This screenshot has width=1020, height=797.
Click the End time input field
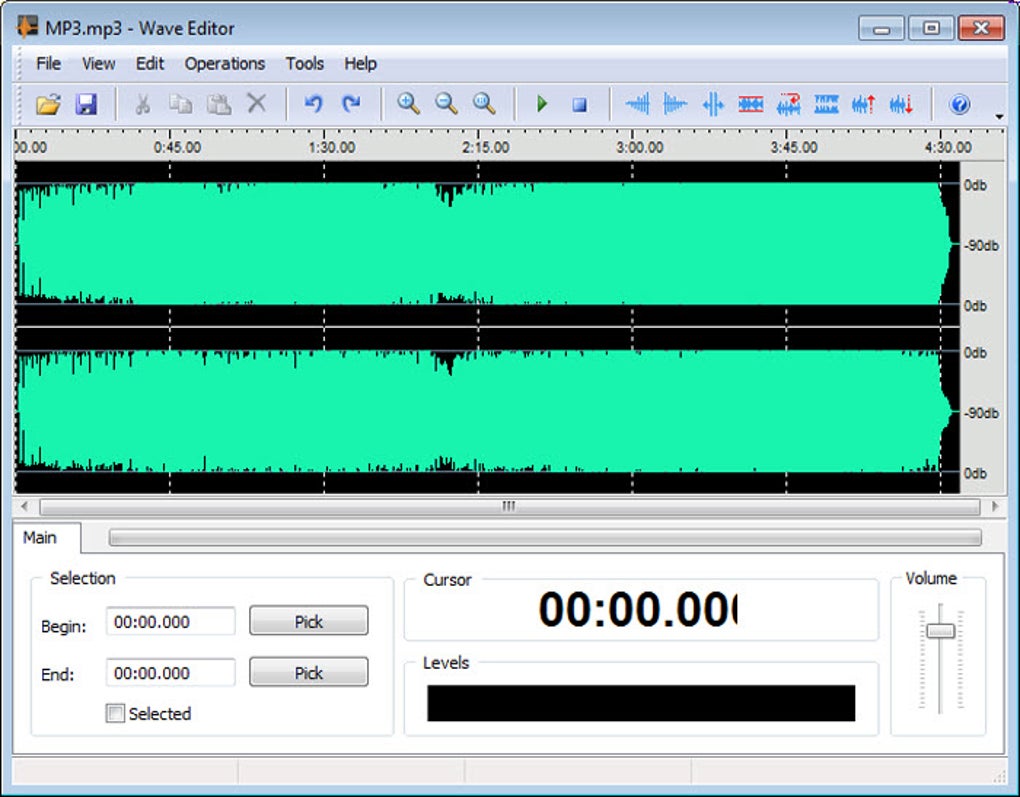pos(170,673)
